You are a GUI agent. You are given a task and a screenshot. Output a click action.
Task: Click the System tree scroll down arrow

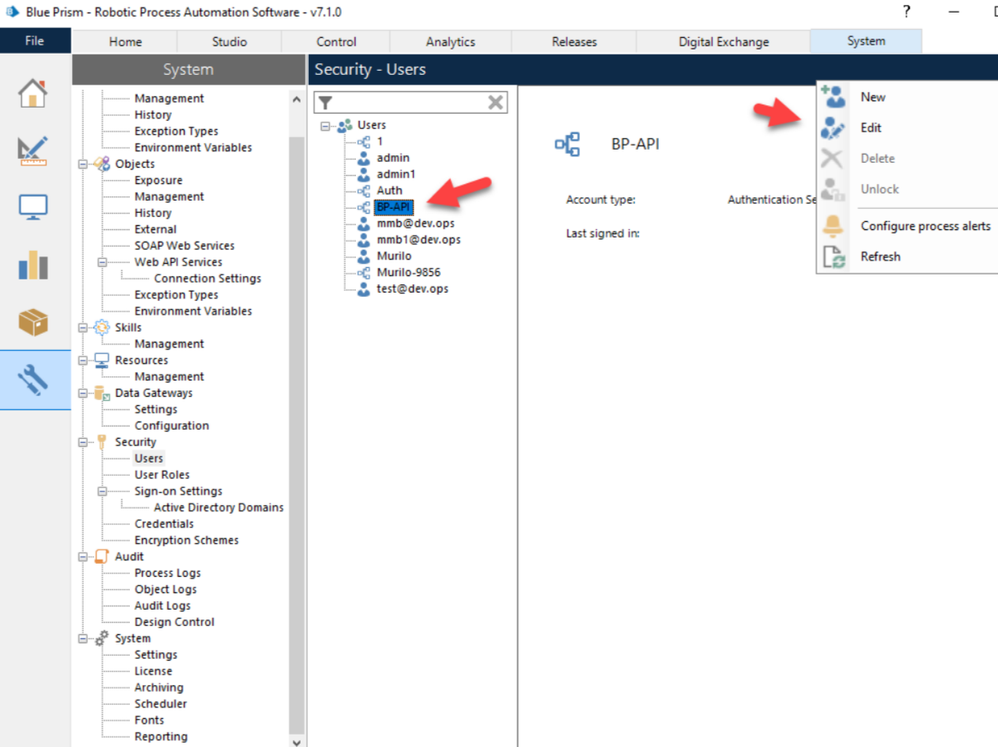[x=296, y=742]
